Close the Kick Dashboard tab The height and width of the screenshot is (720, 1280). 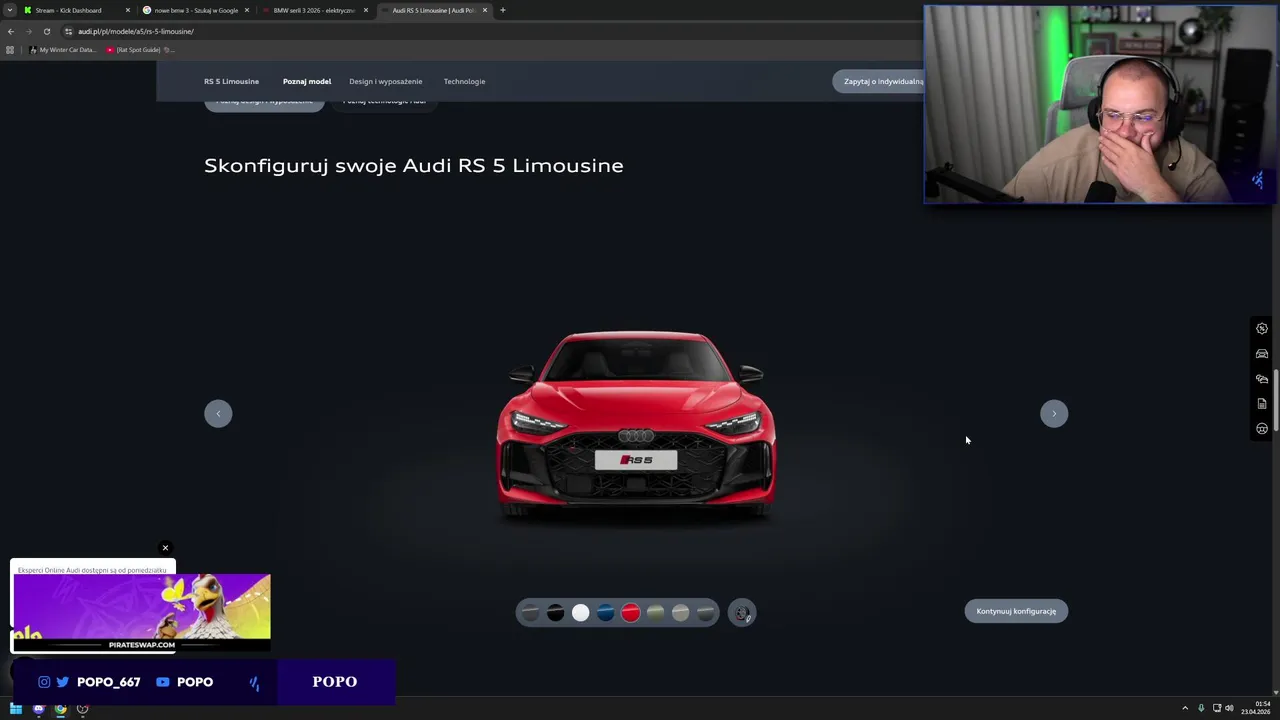click(x=128, y=10)
